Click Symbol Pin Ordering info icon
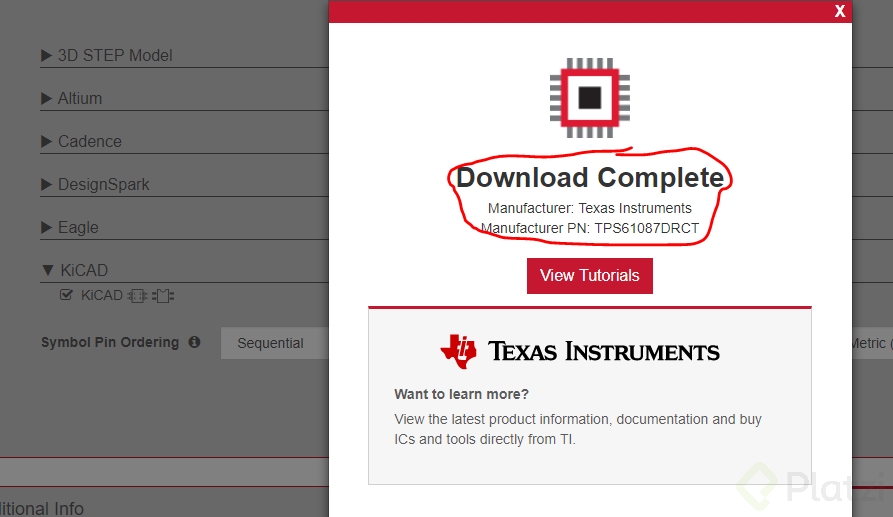 194,342
